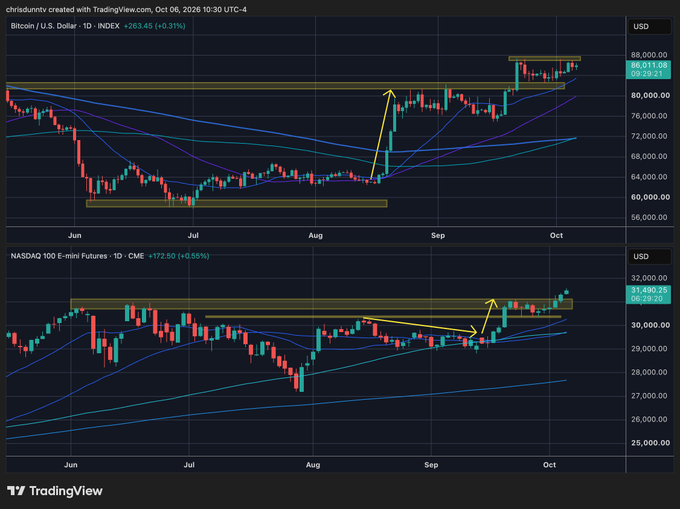Click the 56,000.00 price axis label
Viewport: 680px width, 509px height.
[649, 218]
